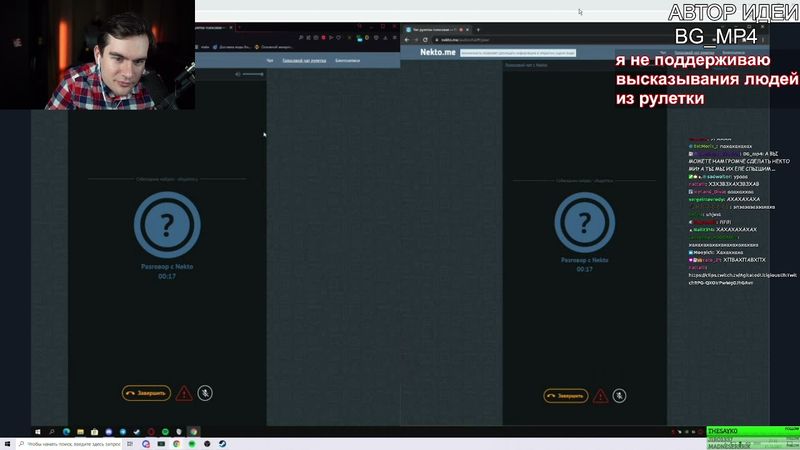800x450 pixels.
Task: Click the Windows taskbar search box
Action: [x=70, y=444]
